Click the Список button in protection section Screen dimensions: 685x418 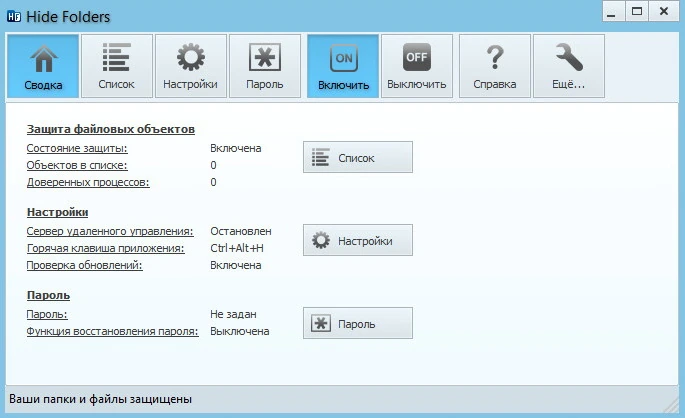[x=358, y=157]
